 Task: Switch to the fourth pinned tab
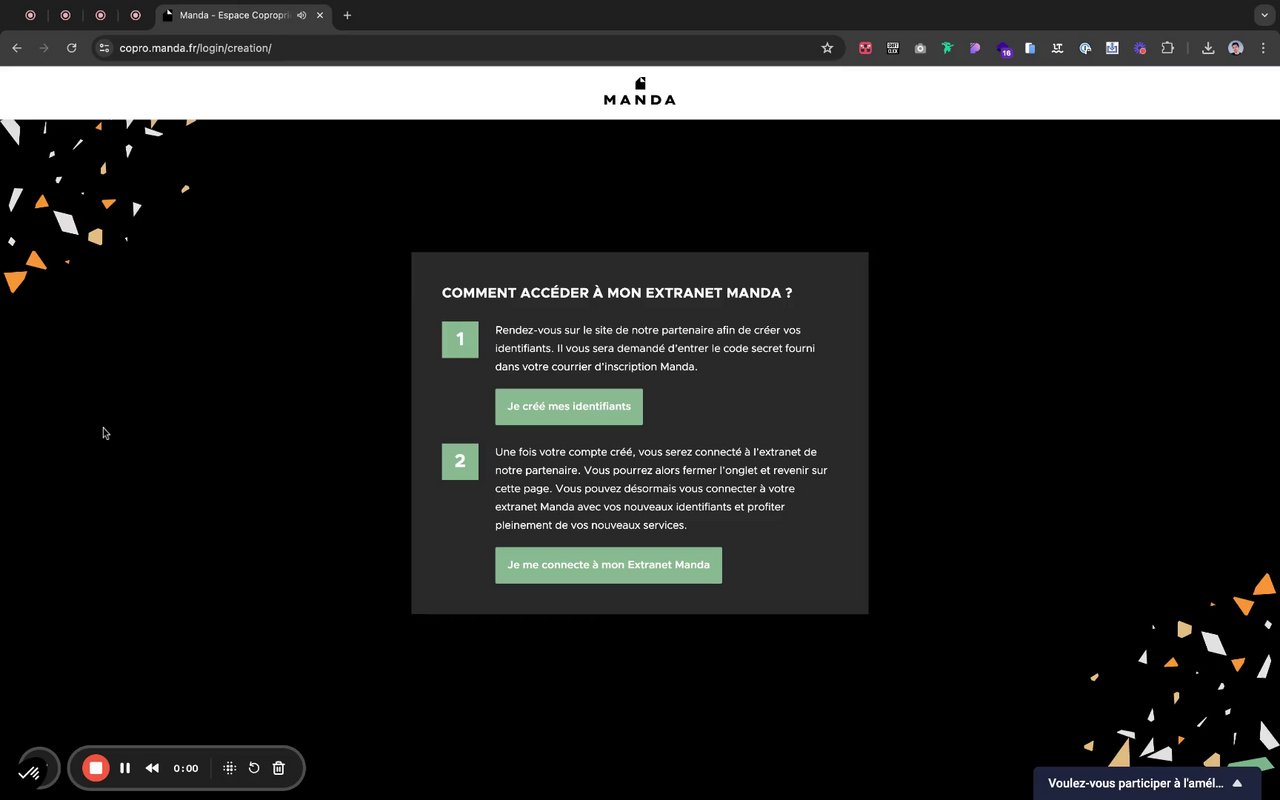(x=135, y=15)
